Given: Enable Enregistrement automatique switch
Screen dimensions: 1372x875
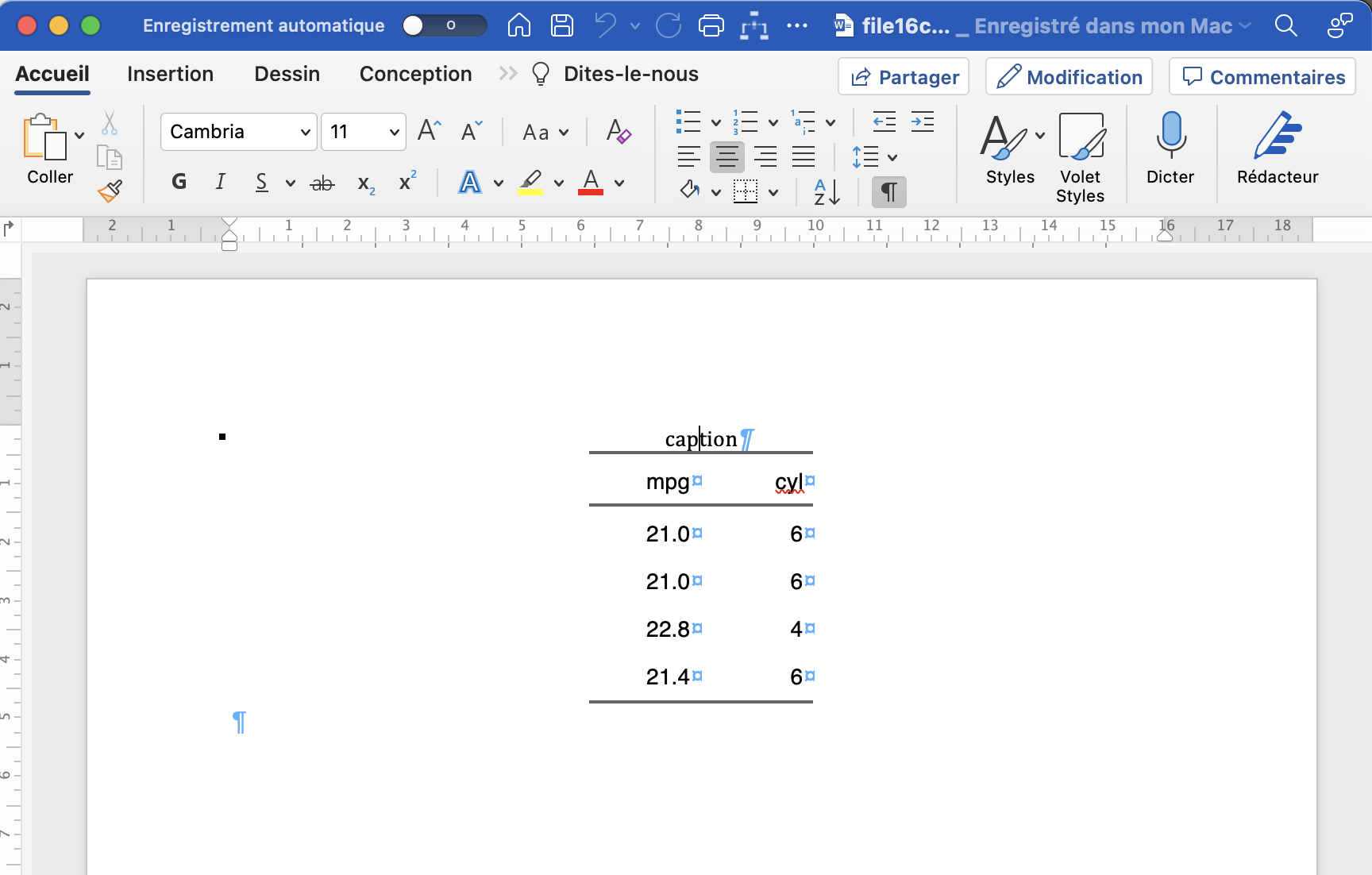Looking at the screenshot, I should pos(443,25).
